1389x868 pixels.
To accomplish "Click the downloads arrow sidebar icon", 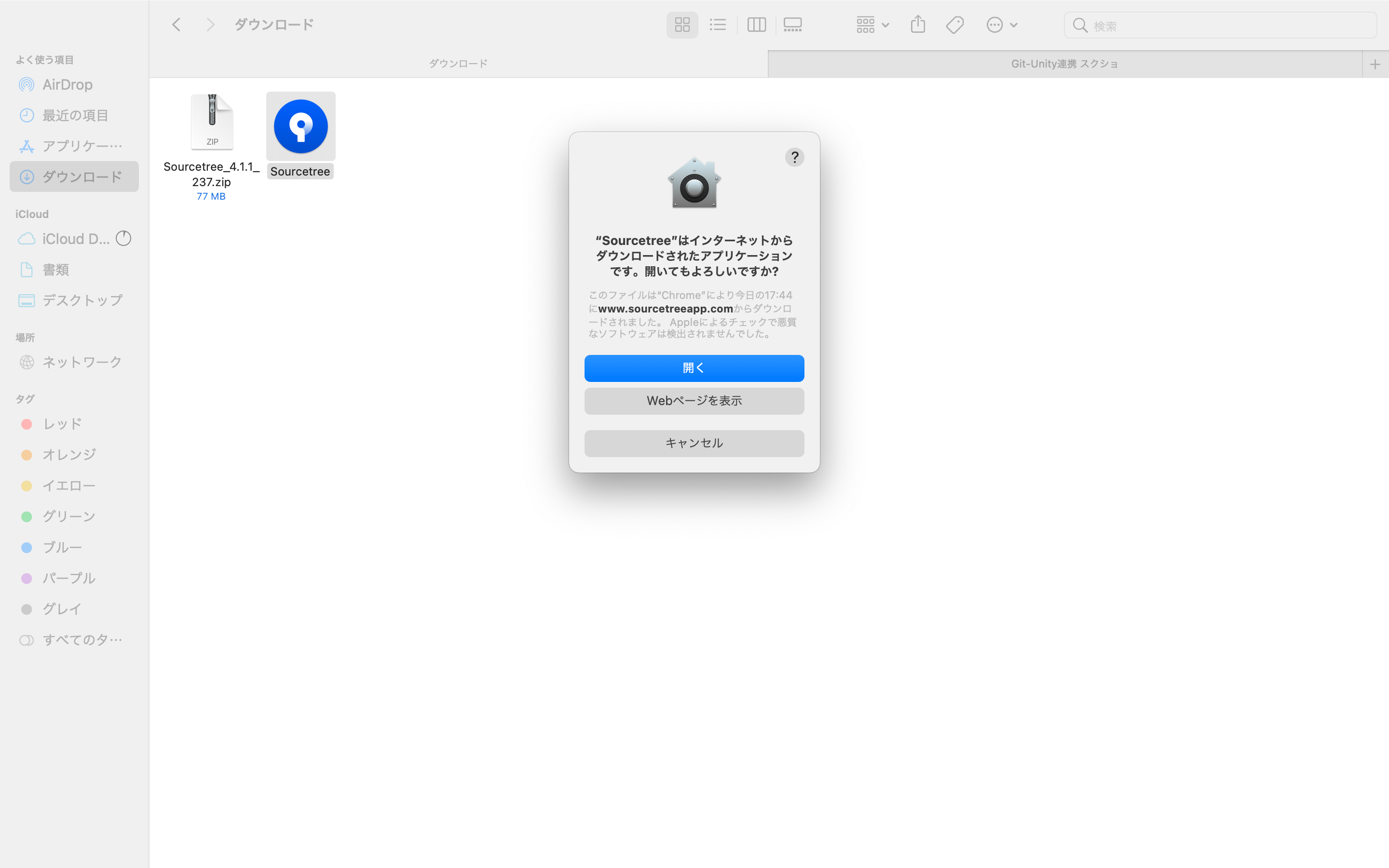I will point(27,177).
